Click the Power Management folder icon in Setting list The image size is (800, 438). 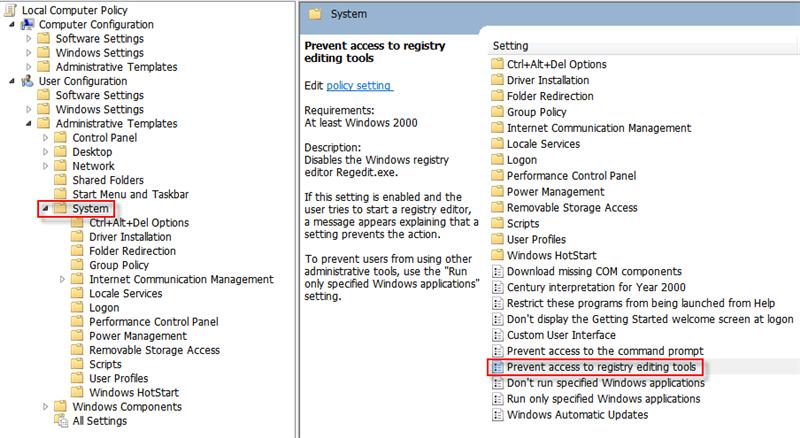pos(497,191)
